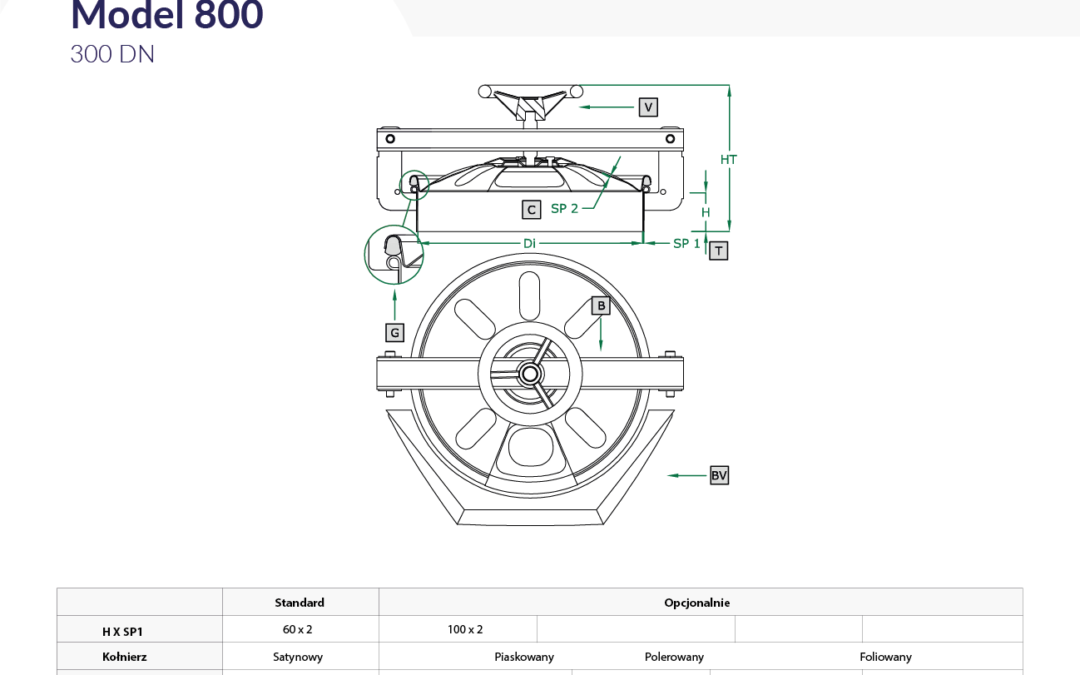This screenshot has height=675, width=1080.
Task: Click the C callout label box
Action: 531,209
